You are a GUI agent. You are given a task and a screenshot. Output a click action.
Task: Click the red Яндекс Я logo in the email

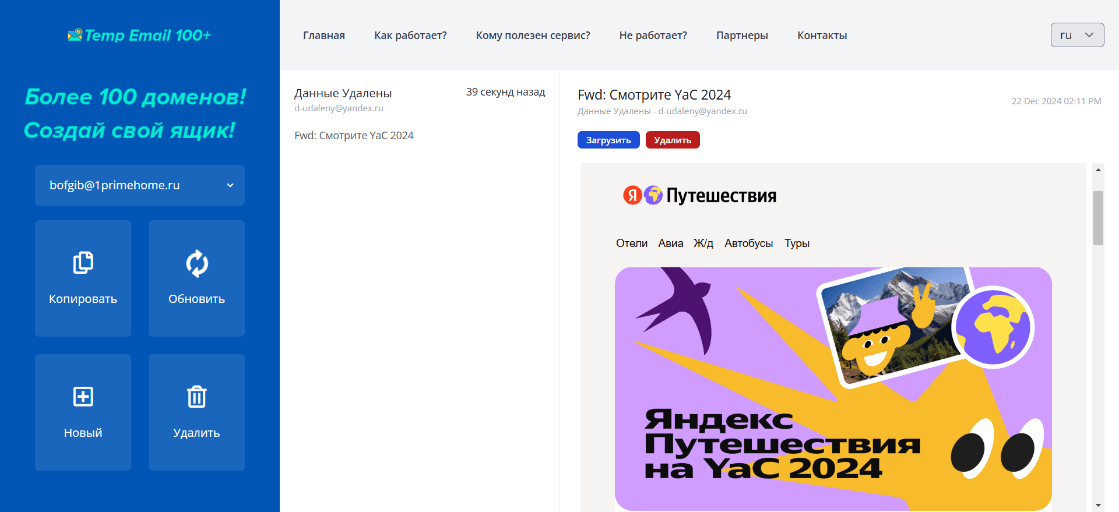632,195
